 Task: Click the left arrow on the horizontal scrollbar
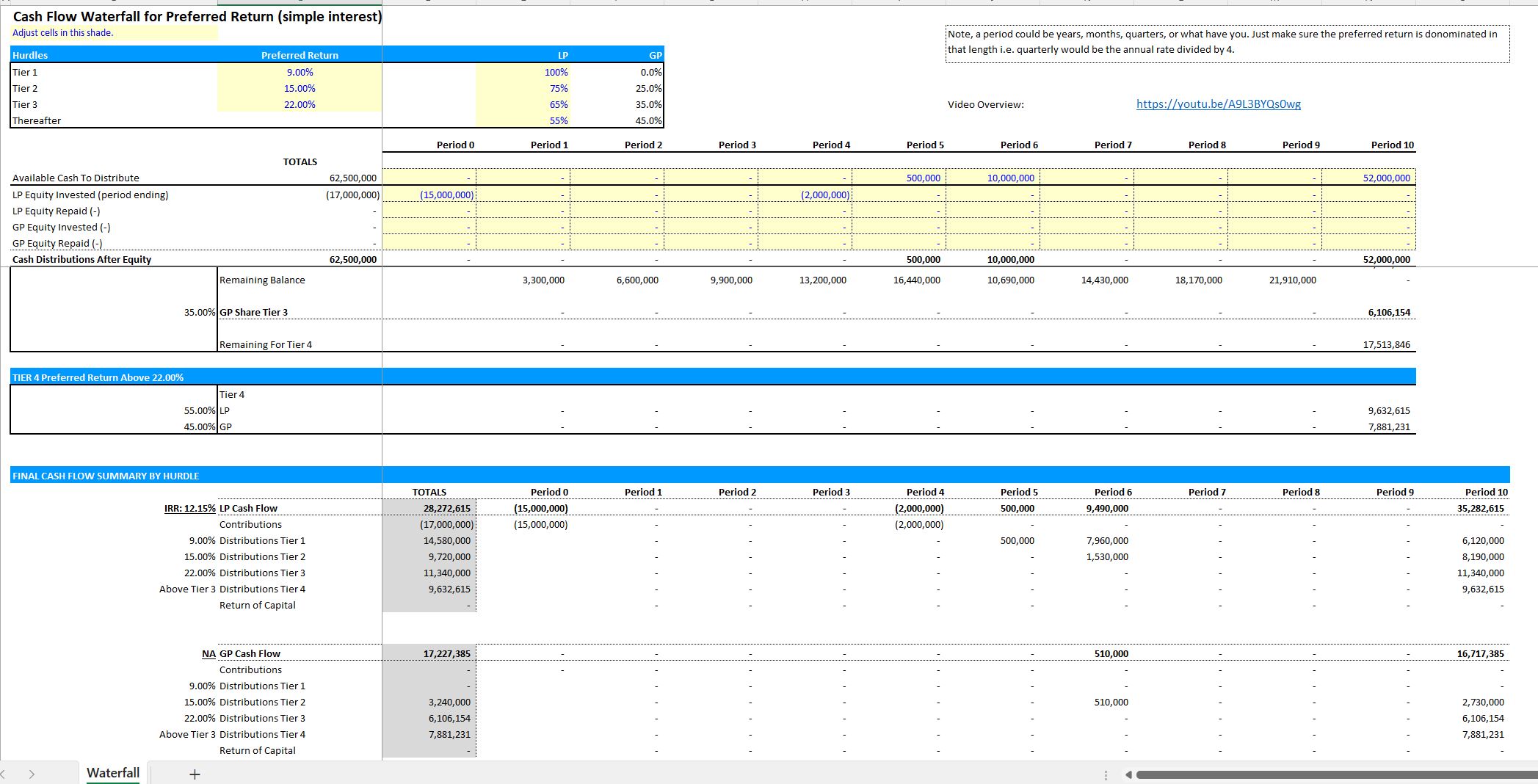tap(1128, 773)
